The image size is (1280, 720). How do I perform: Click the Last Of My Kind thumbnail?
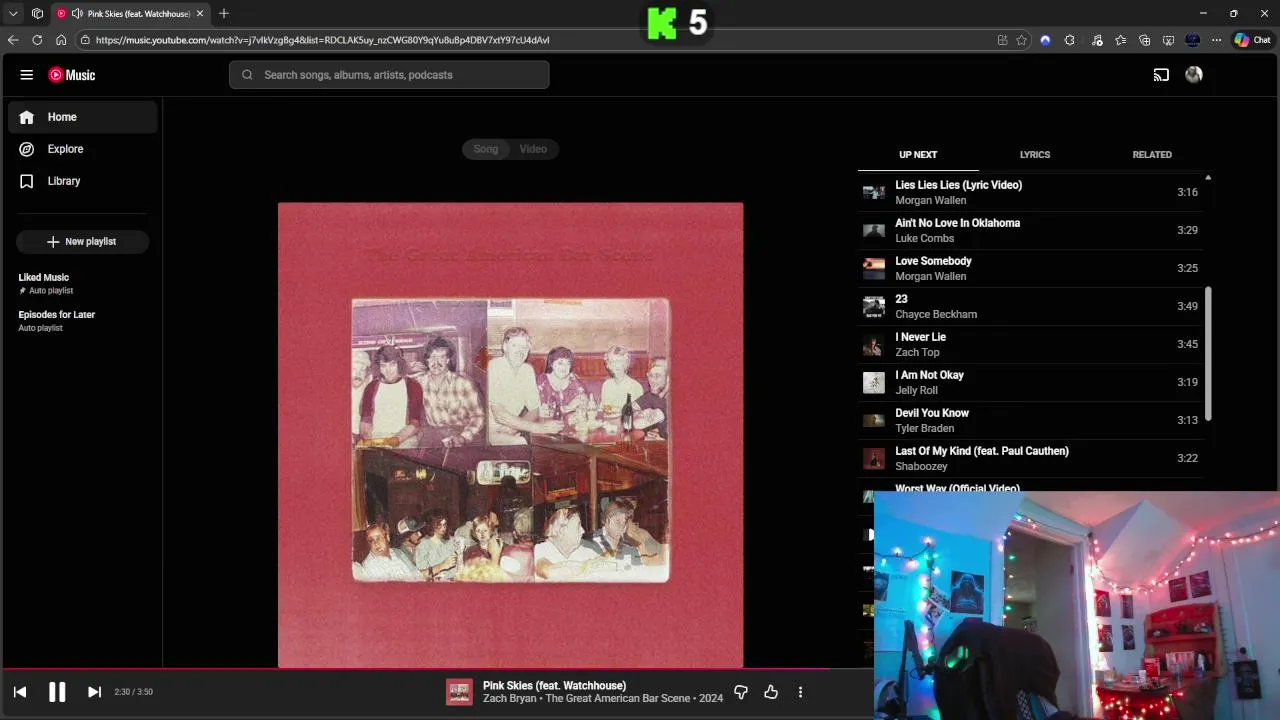[x=874, y=458]
